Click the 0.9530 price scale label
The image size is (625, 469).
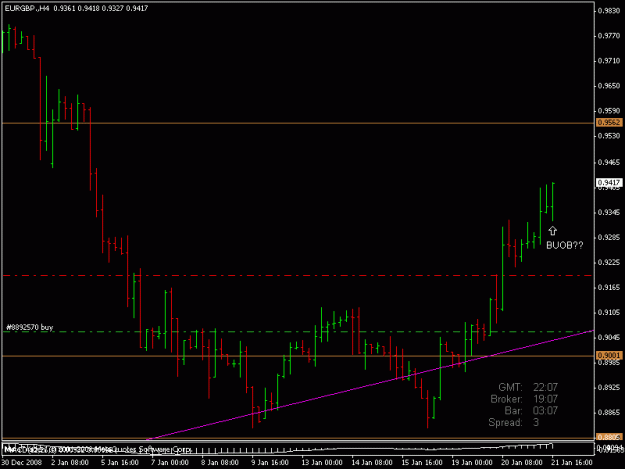[609, 136]
